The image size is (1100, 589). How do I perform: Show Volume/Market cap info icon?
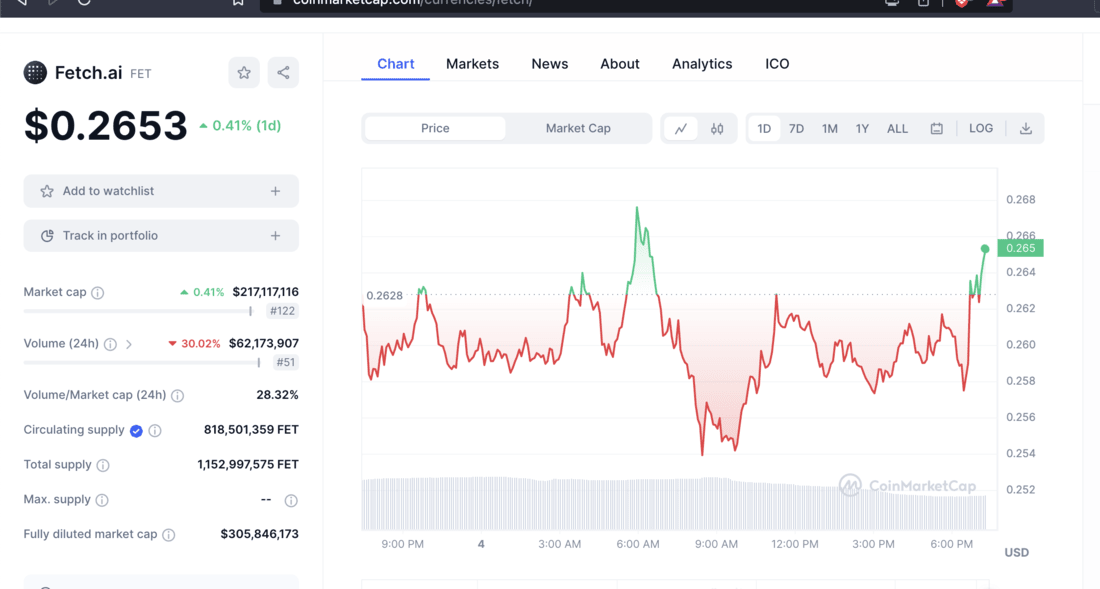click(x=177, y=395)
